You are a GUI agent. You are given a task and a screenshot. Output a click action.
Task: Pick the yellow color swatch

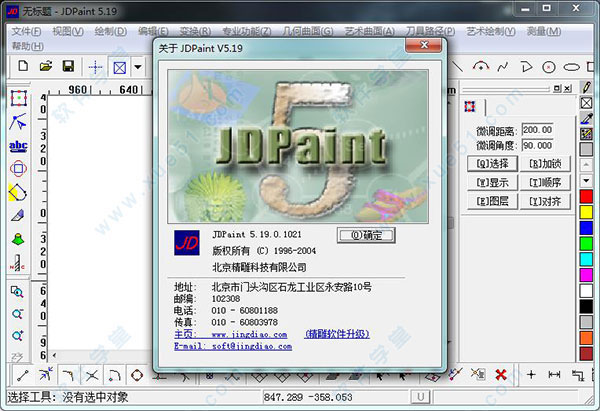coord(586,212)
